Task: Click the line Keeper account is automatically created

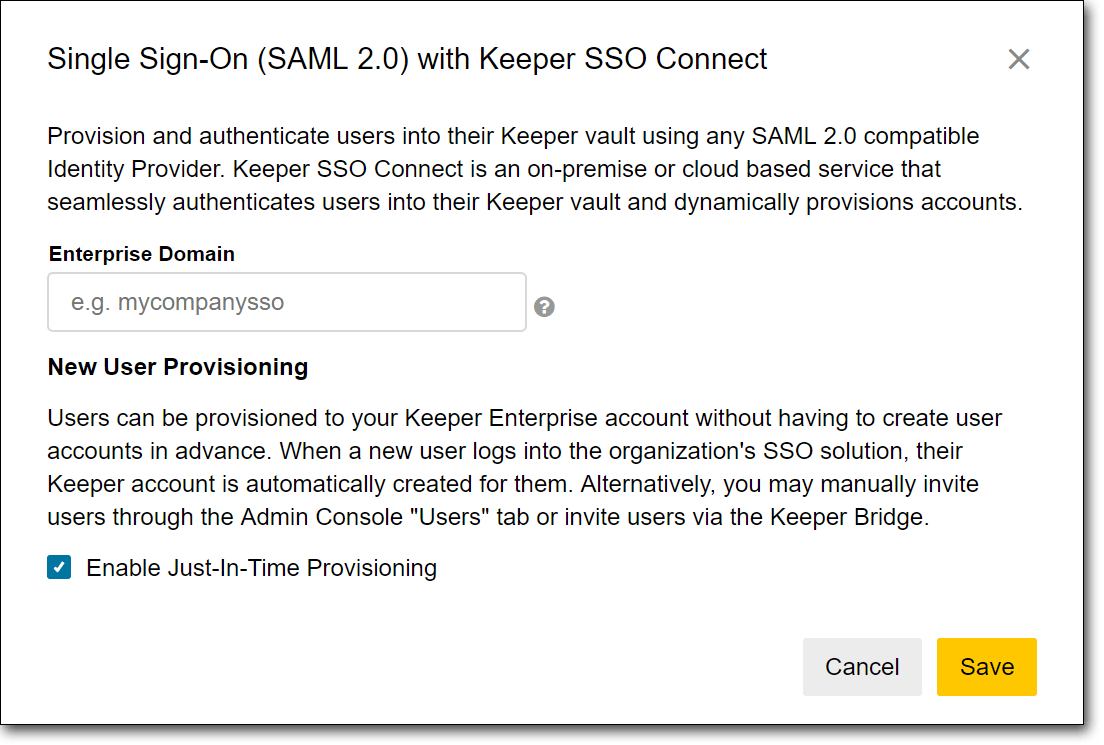Action: [x=513, y=484]
